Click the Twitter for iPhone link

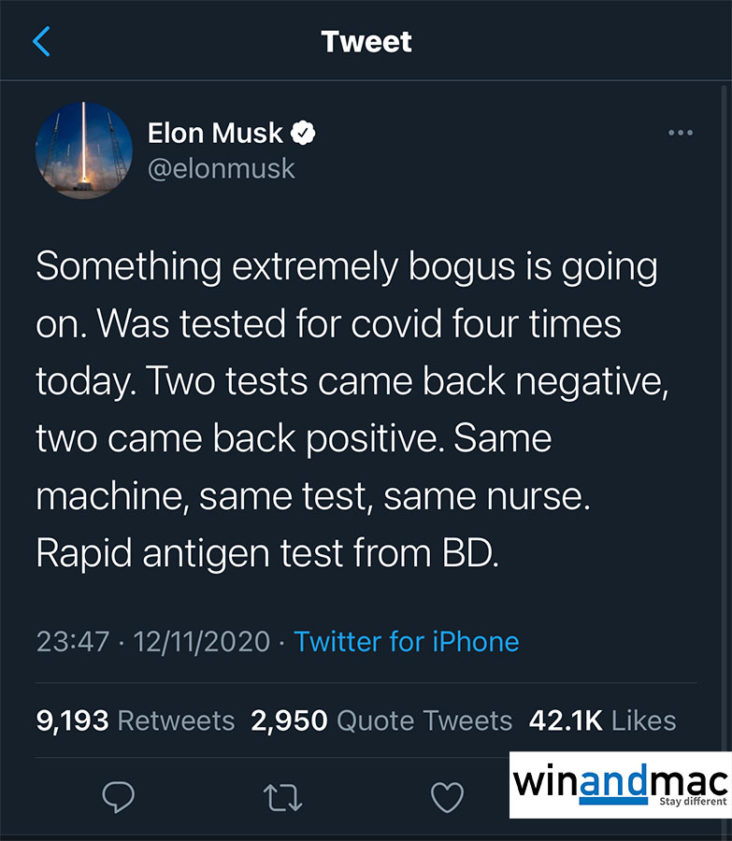406,641
